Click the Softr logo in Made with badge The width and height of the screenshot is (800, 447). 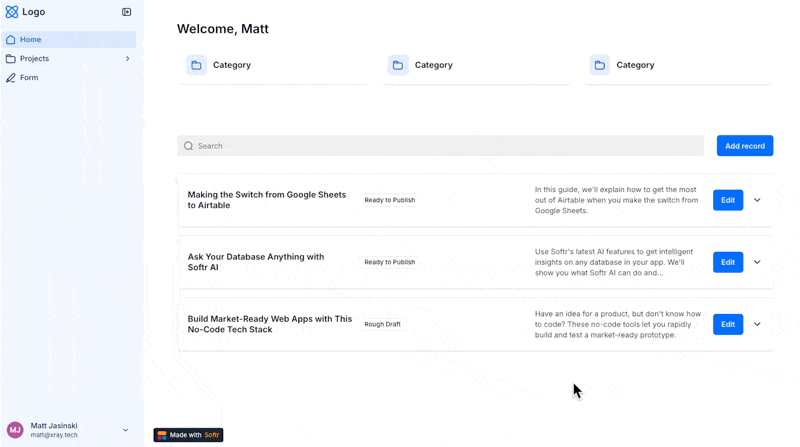[162, 435]
